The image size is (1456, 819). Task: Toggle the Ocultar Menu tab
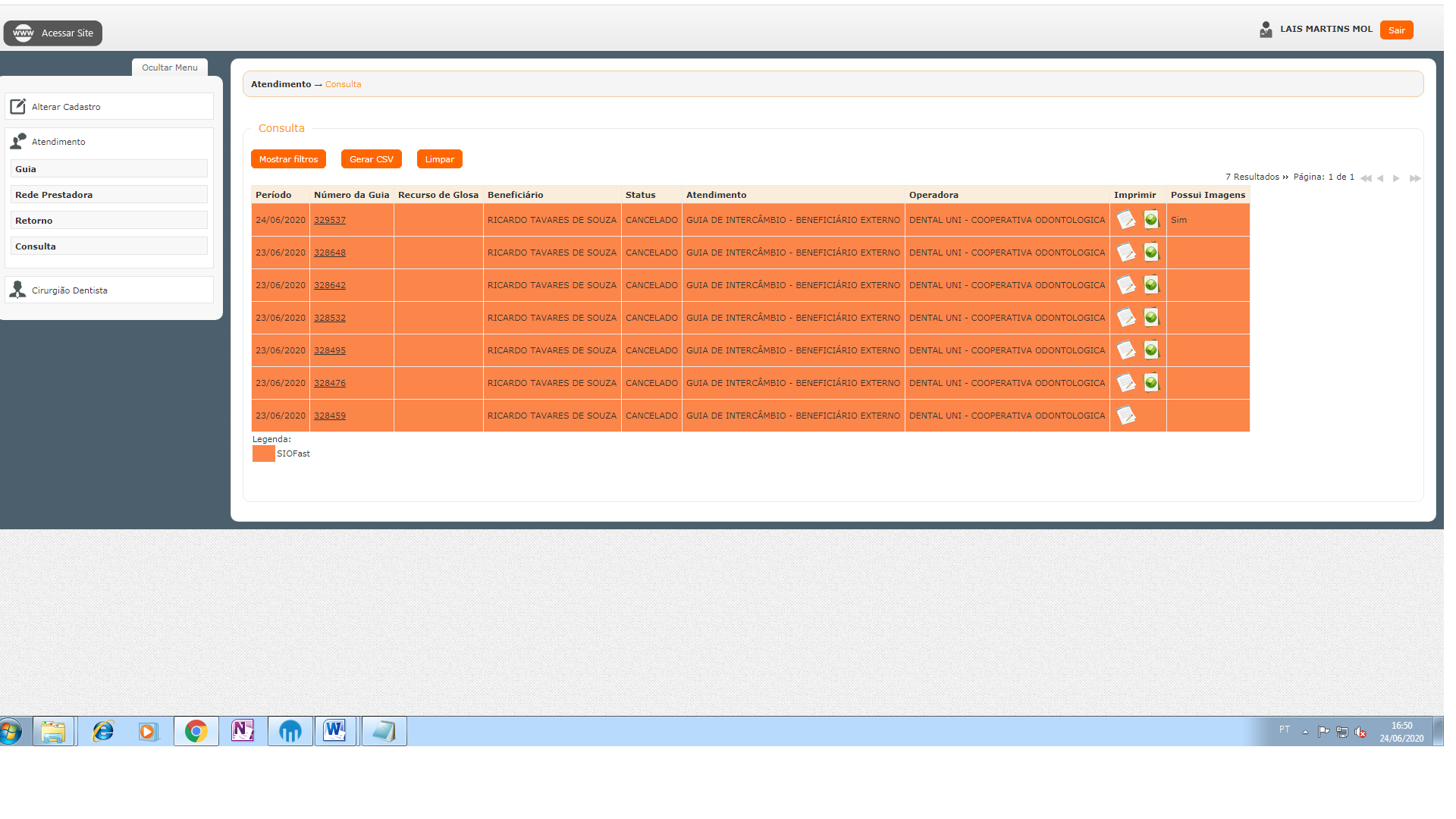pyautogui.click(x=169, y=67)
